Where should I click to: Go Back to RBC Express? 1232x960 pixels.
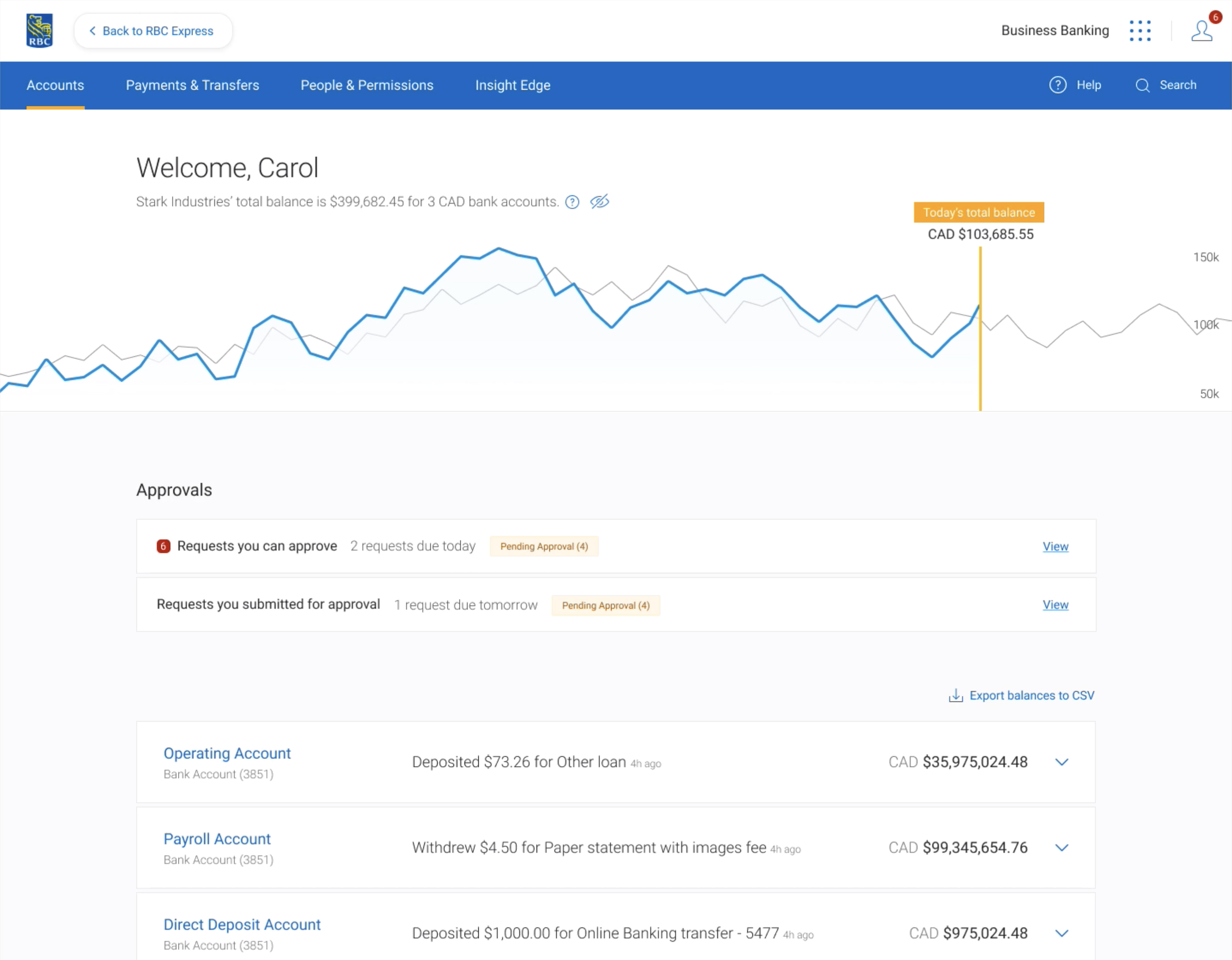click(x=153, y=31)
